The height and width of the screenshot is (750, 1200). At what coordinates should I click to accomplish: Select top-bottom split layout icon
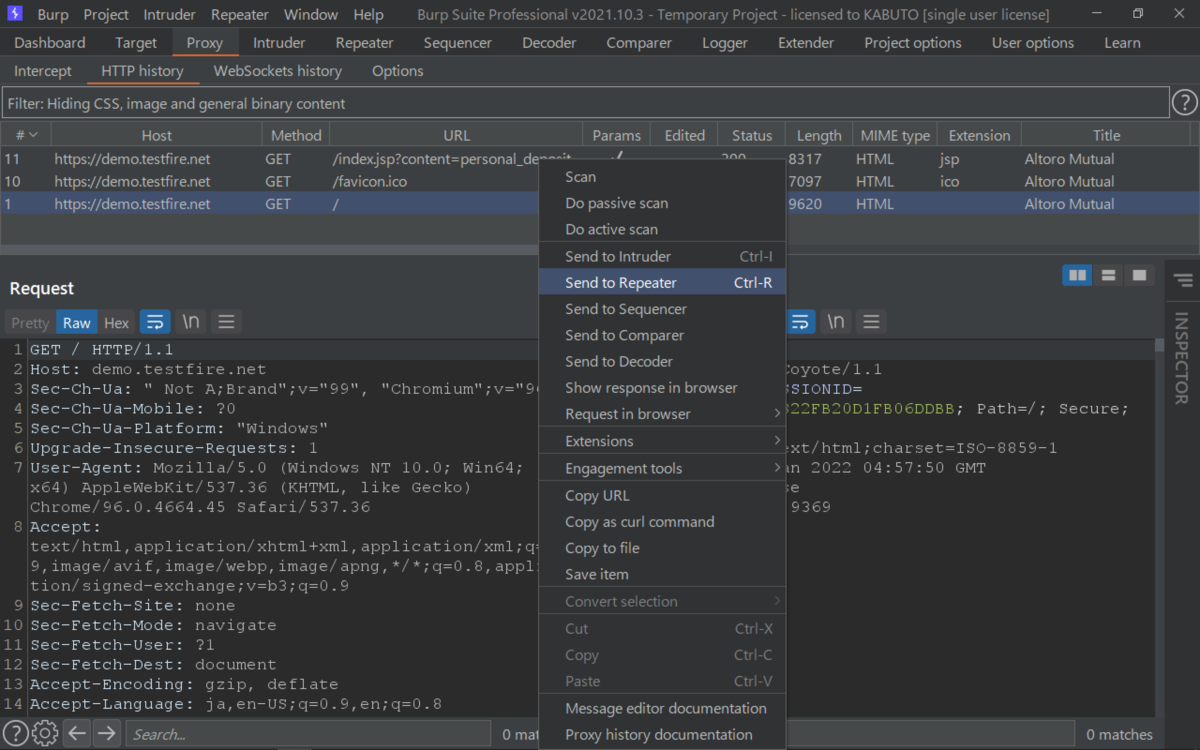tap(1108, 275)
